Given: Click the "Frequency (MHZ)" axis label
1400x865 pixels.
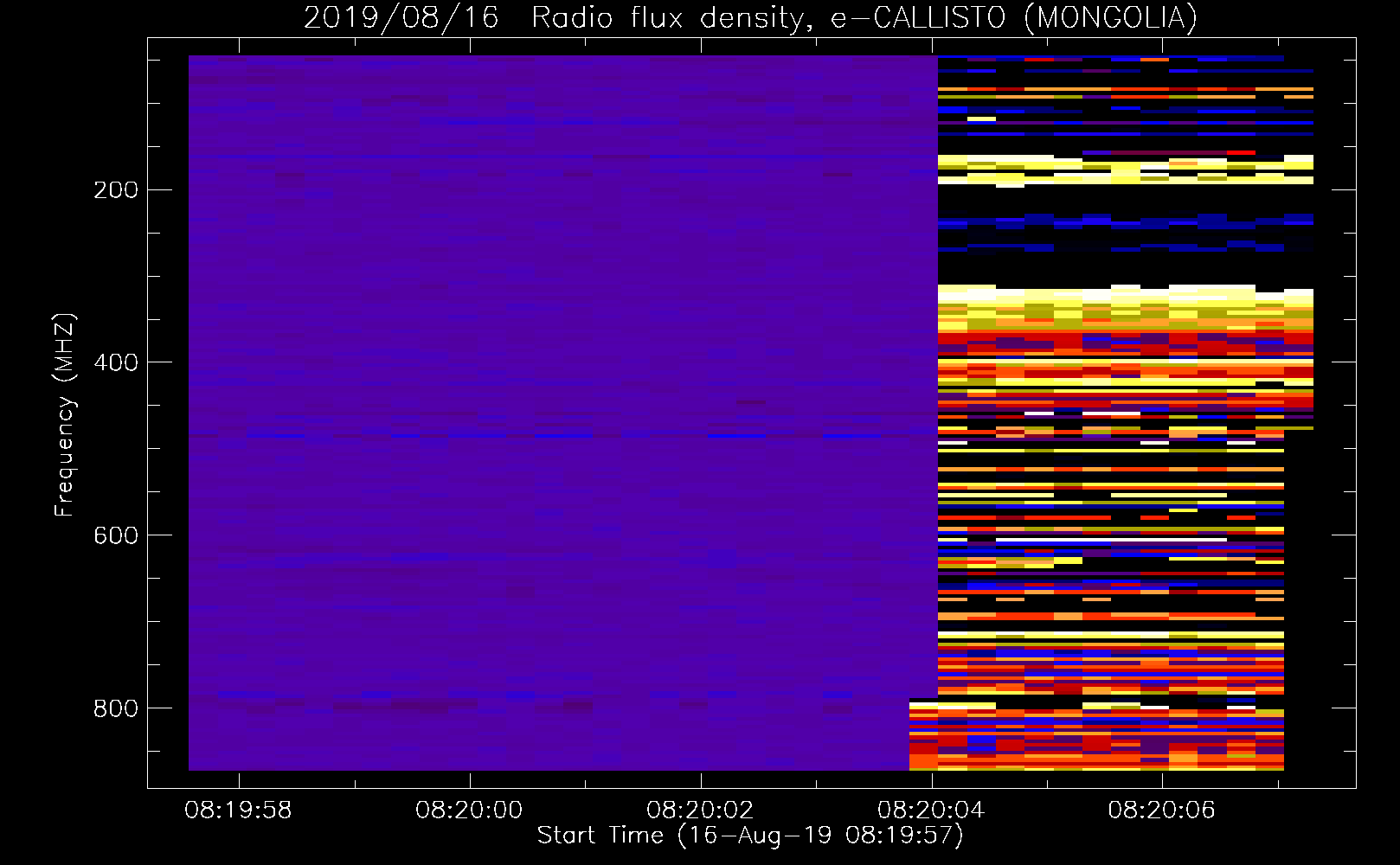Looking at the screenshot, I should pyautogui.click(x=65, y=414).
